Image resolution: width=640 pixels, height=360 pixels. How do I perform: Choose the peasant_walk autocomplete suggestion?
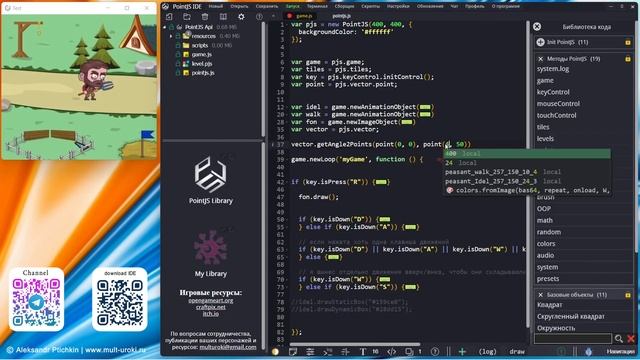[527, 172]
